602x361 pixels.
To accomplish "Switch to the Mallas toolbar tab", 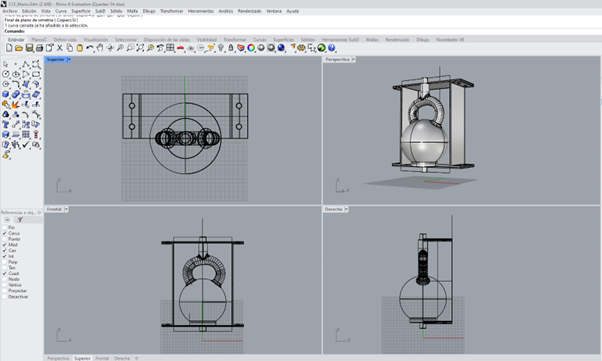I will (372, 40).
